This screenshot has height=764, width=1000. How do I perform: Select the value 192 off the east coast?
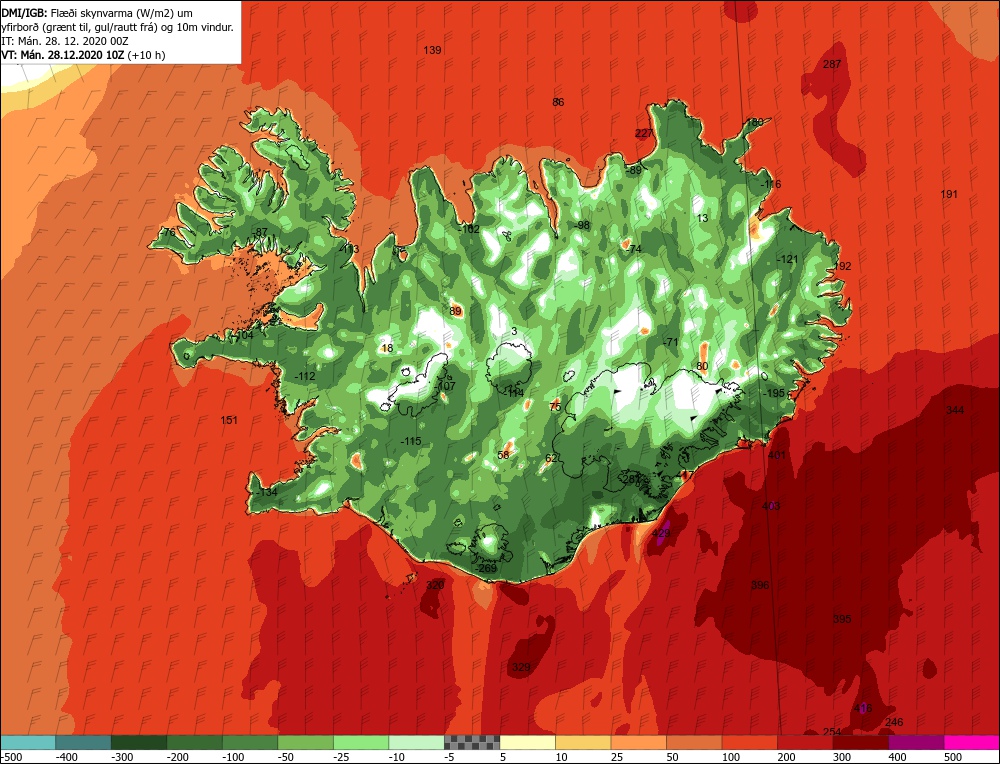pos(842,266)
